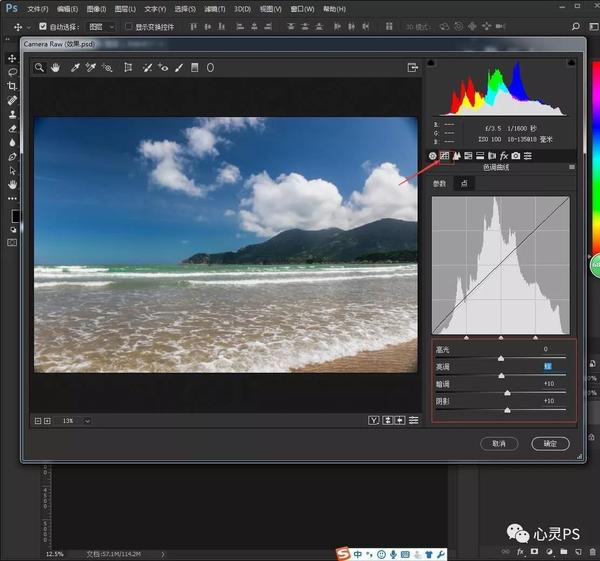Swap before and after settings icon
Screen dimensions: 600x561
(x=387, y=421)
